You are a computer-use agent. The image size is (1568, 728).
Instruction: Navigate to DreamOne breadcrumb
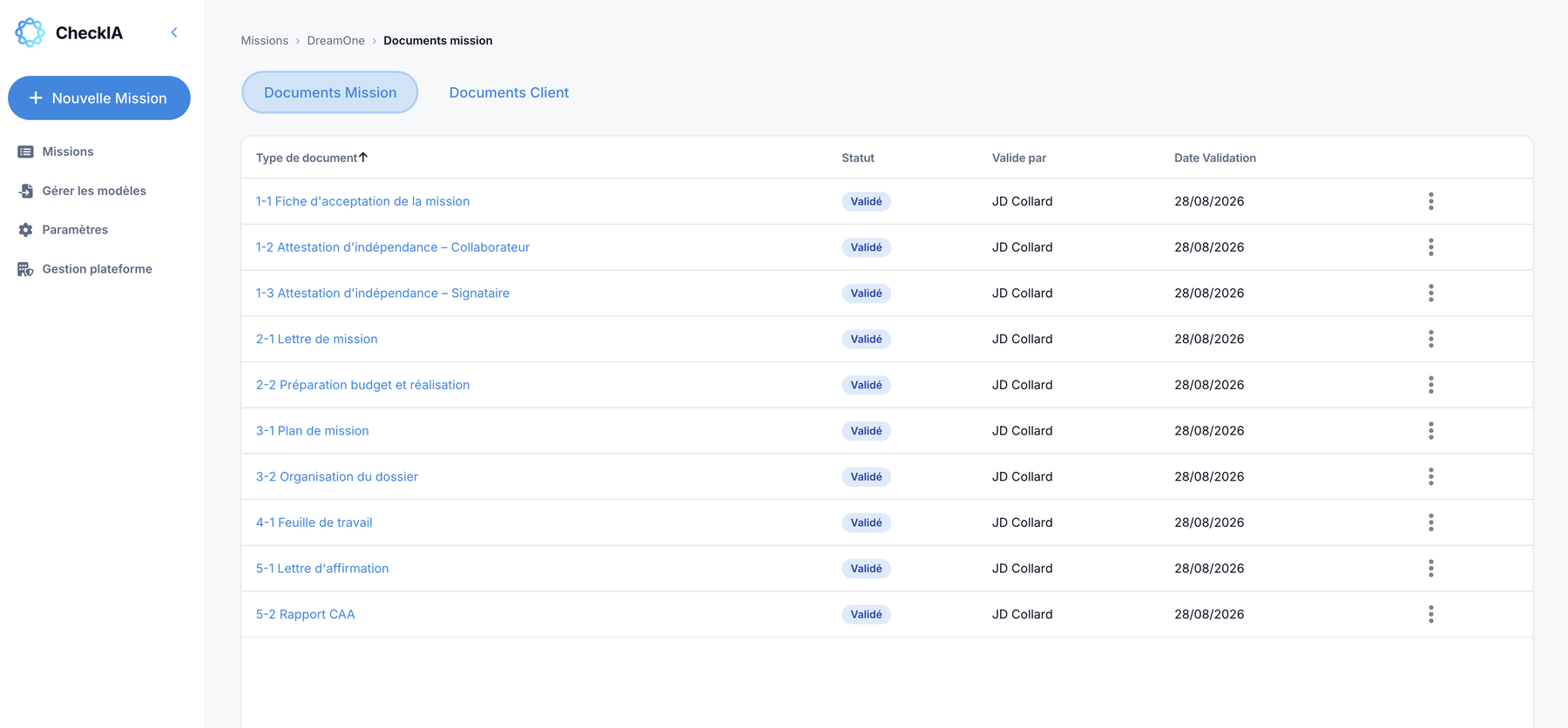[336, 41]
